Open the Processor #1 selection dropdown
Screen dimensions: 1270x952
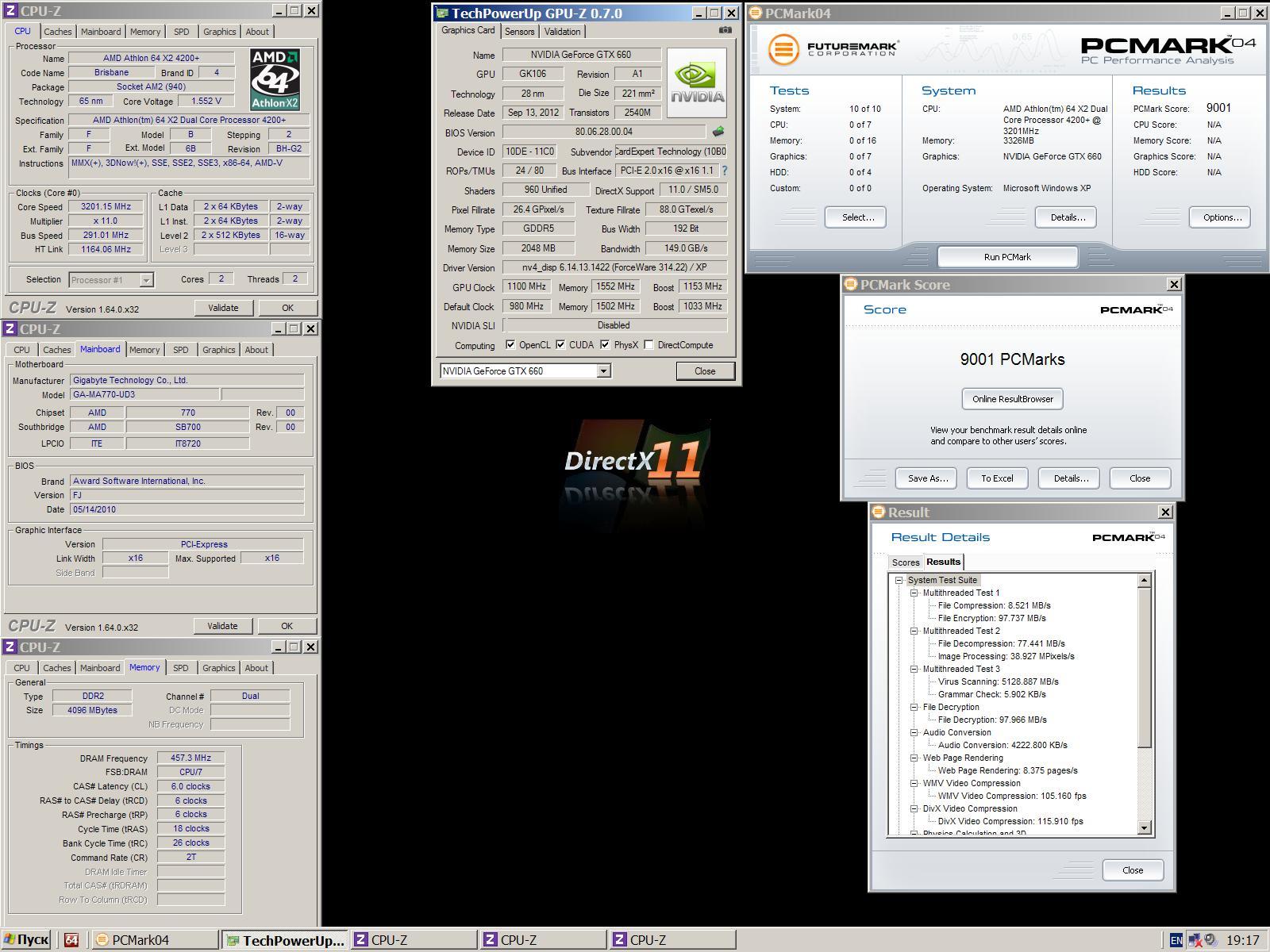click(x=146, y=279)
